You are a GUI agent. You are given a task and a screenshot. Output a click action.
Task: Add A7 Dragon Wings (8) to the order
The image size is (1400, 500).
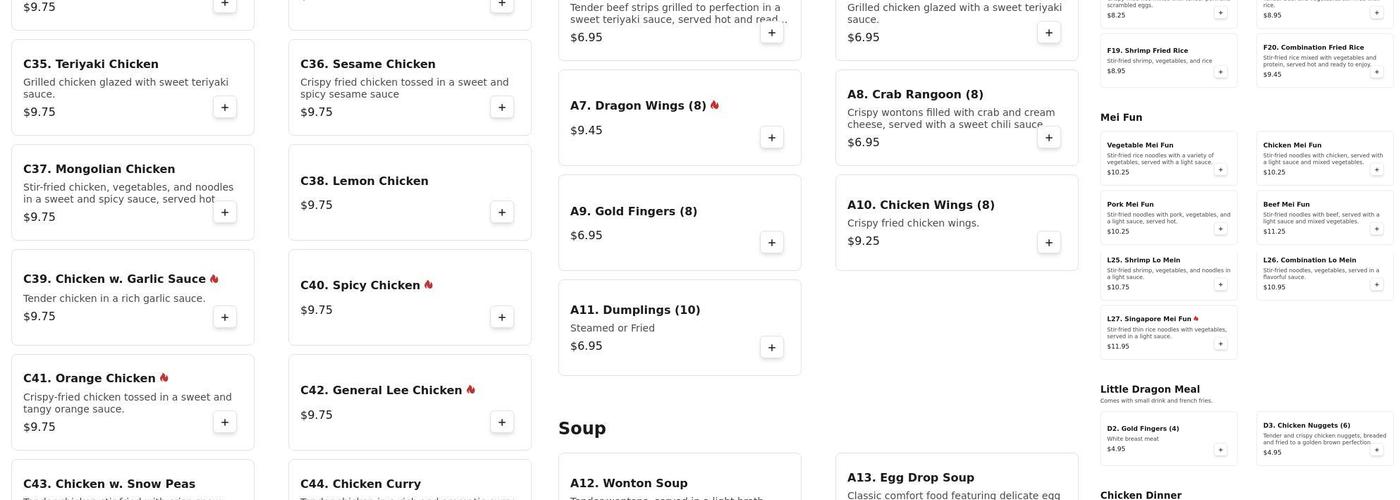[772, 138]
